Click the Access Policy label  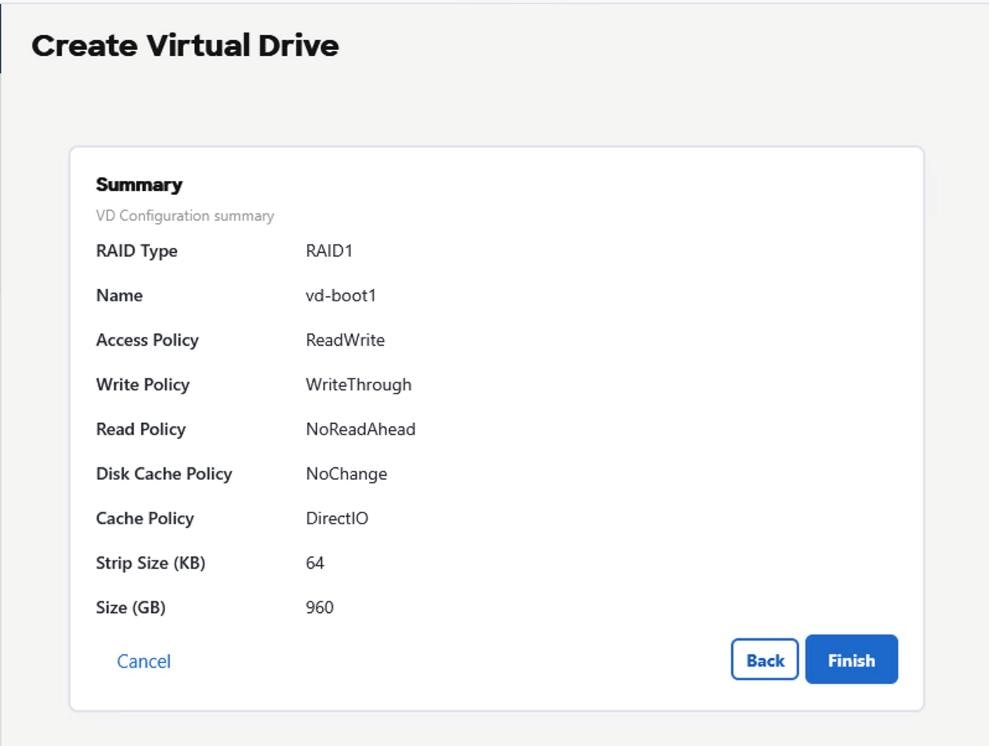(148, 340)
